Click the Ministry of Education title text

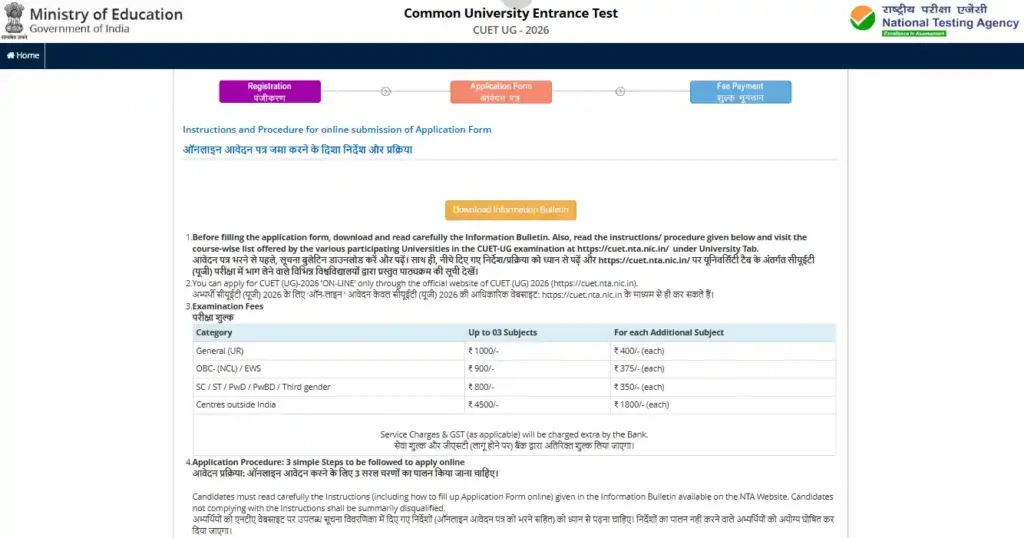coord(106,14)
